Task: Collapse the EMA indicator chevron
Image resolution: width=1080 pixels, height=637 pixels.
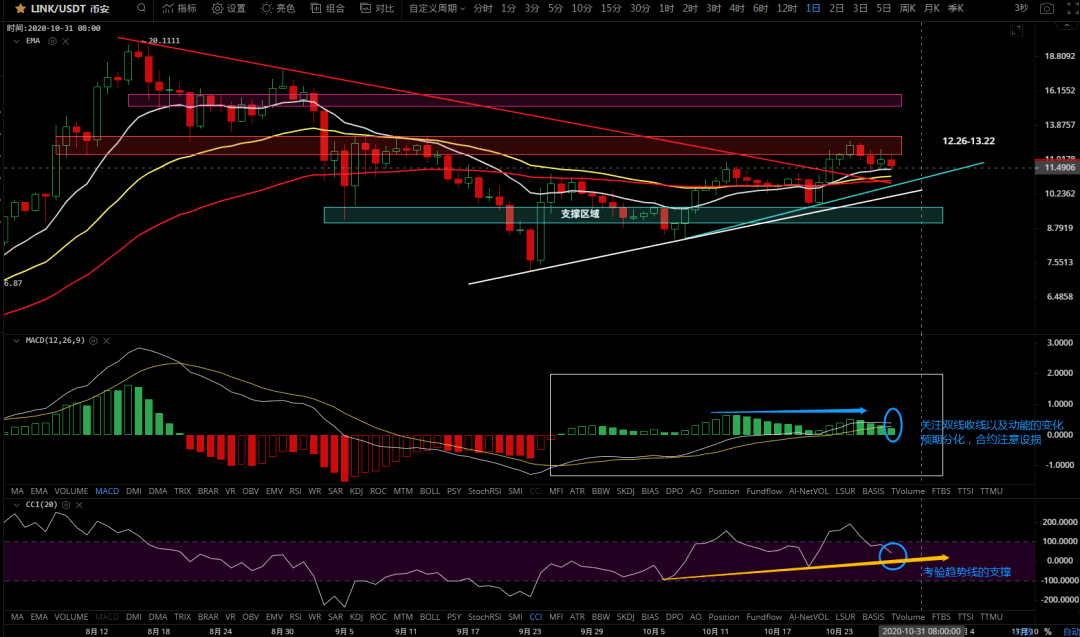Action: (16, 41)
